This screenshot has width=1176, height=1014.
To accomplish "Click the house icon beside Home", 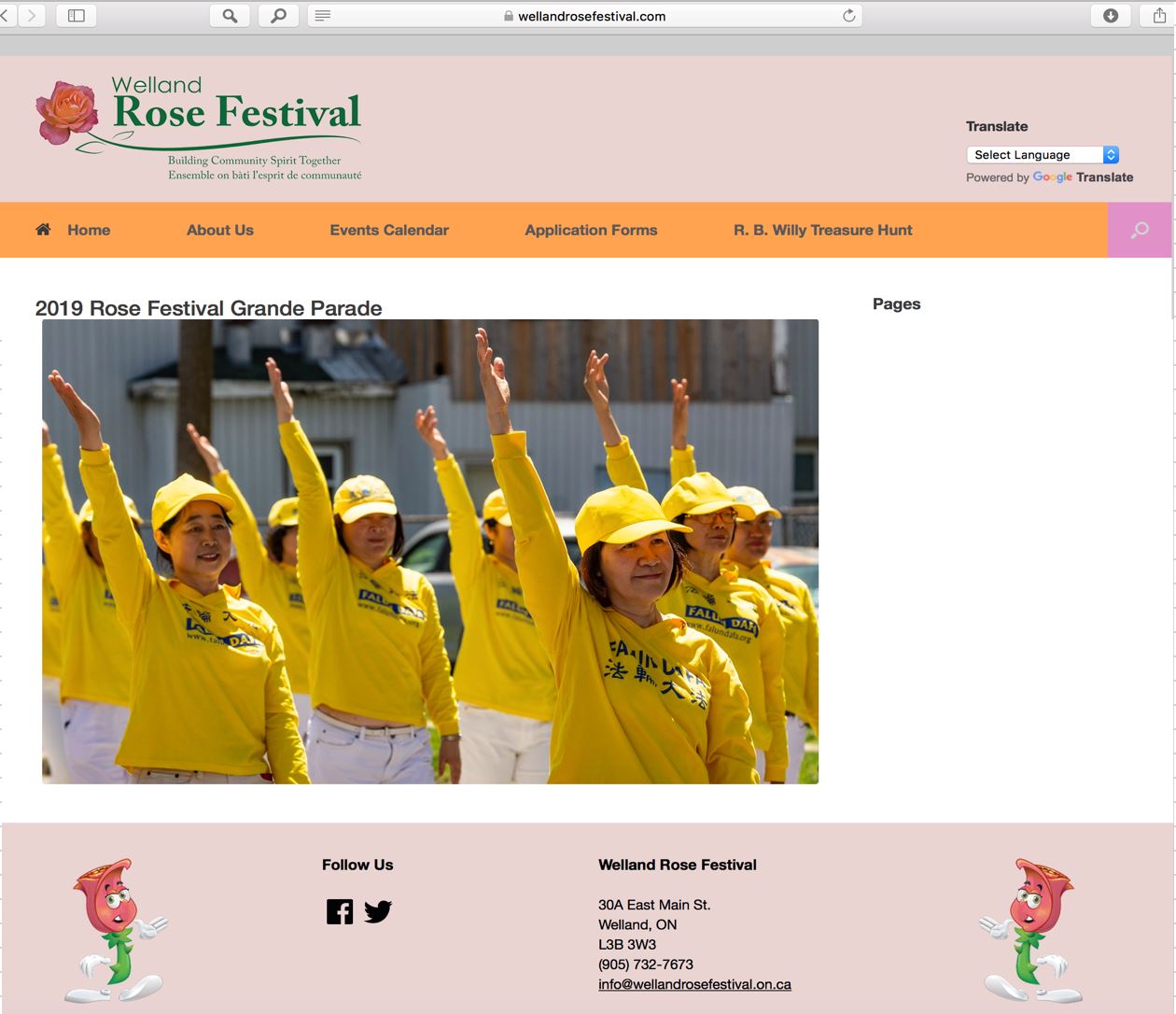I will (x=43, y=230).
